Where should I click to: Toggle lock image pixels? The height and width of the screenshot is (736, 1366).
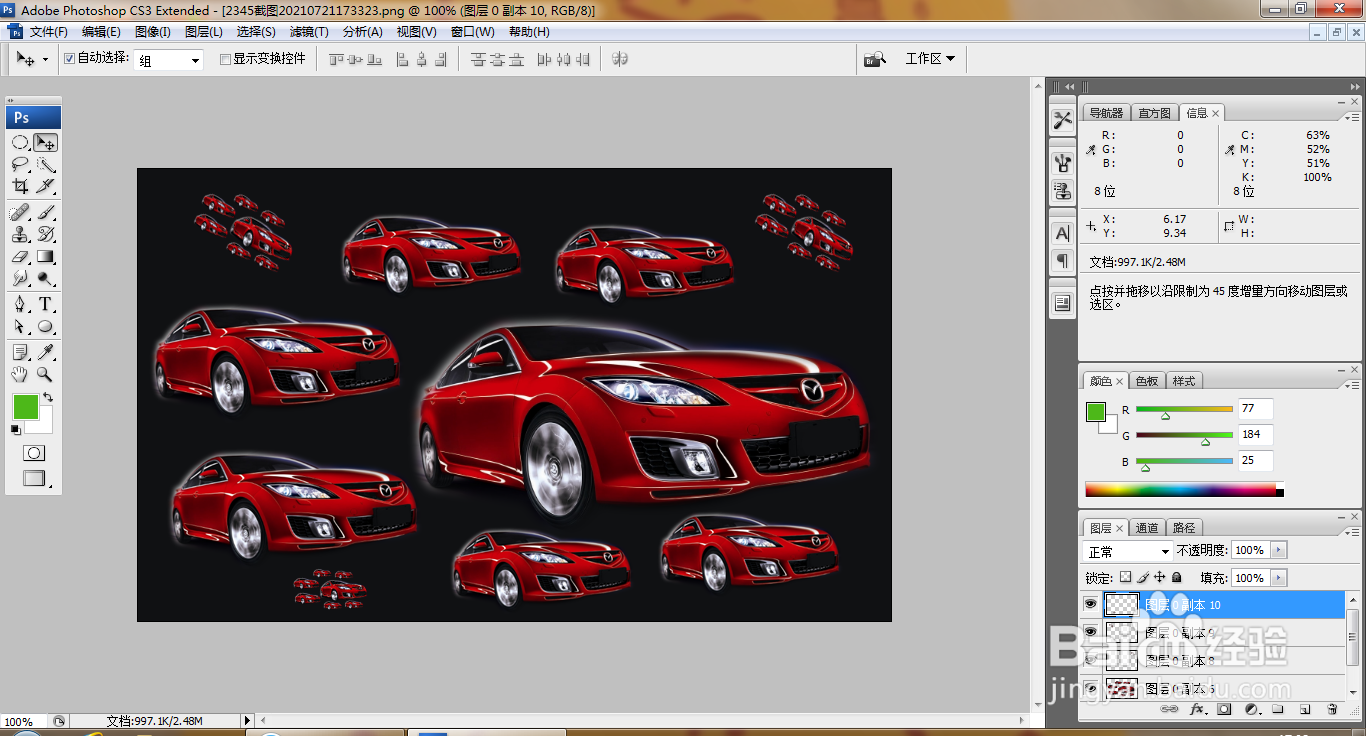click(1143, 578)
